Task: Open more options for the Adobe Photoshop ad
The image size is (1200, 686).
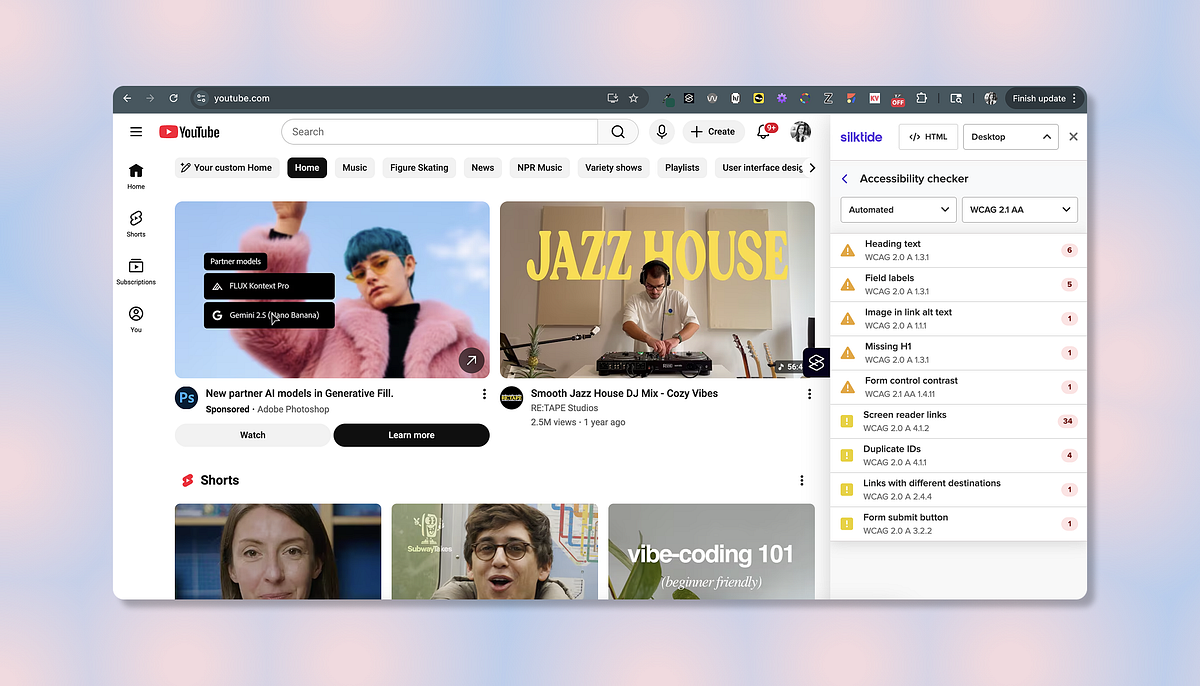Action: point(484,394)
